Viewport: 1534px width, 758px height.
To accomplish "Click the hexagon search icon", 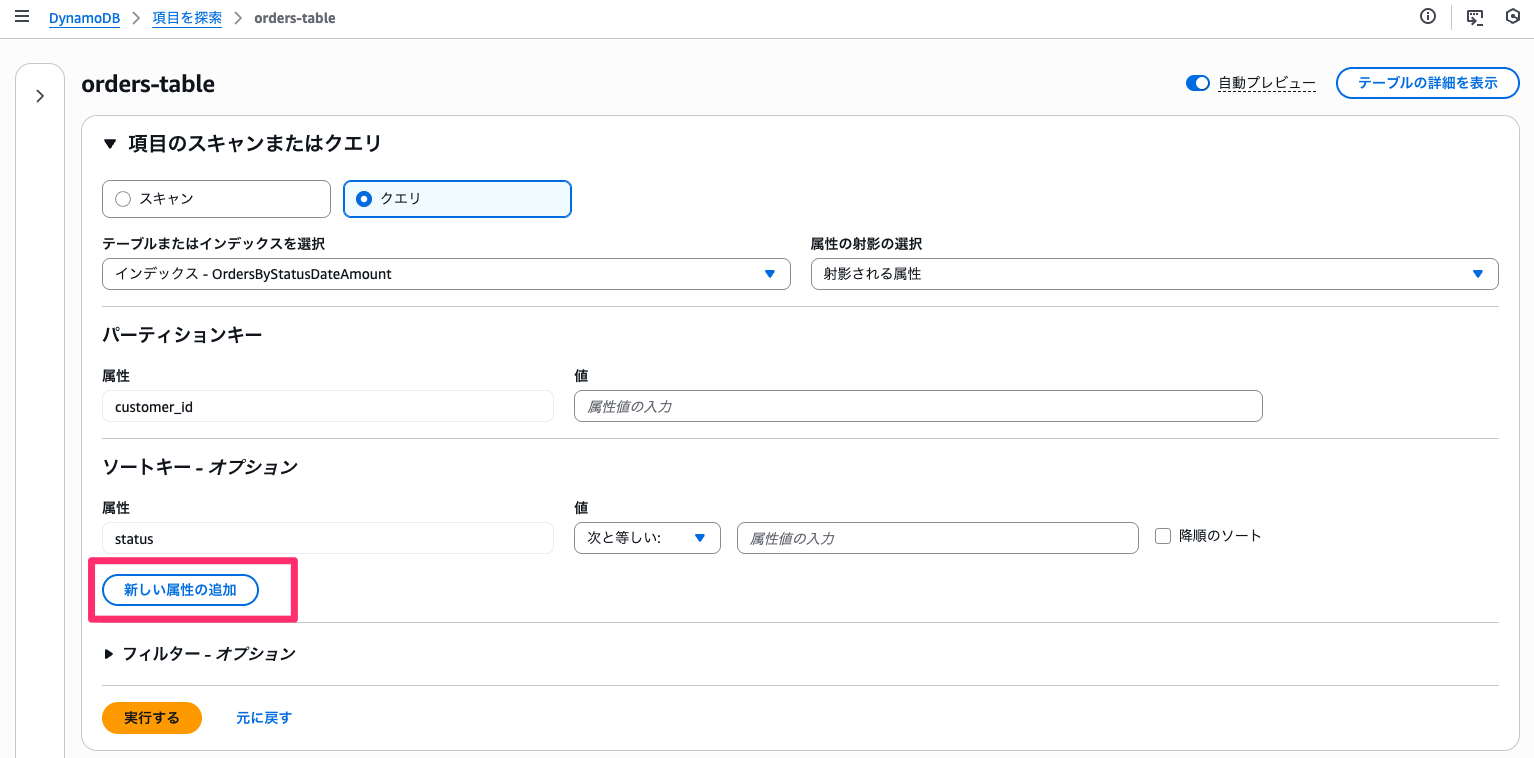I will pyautogui.click(x=1513, y=17).
